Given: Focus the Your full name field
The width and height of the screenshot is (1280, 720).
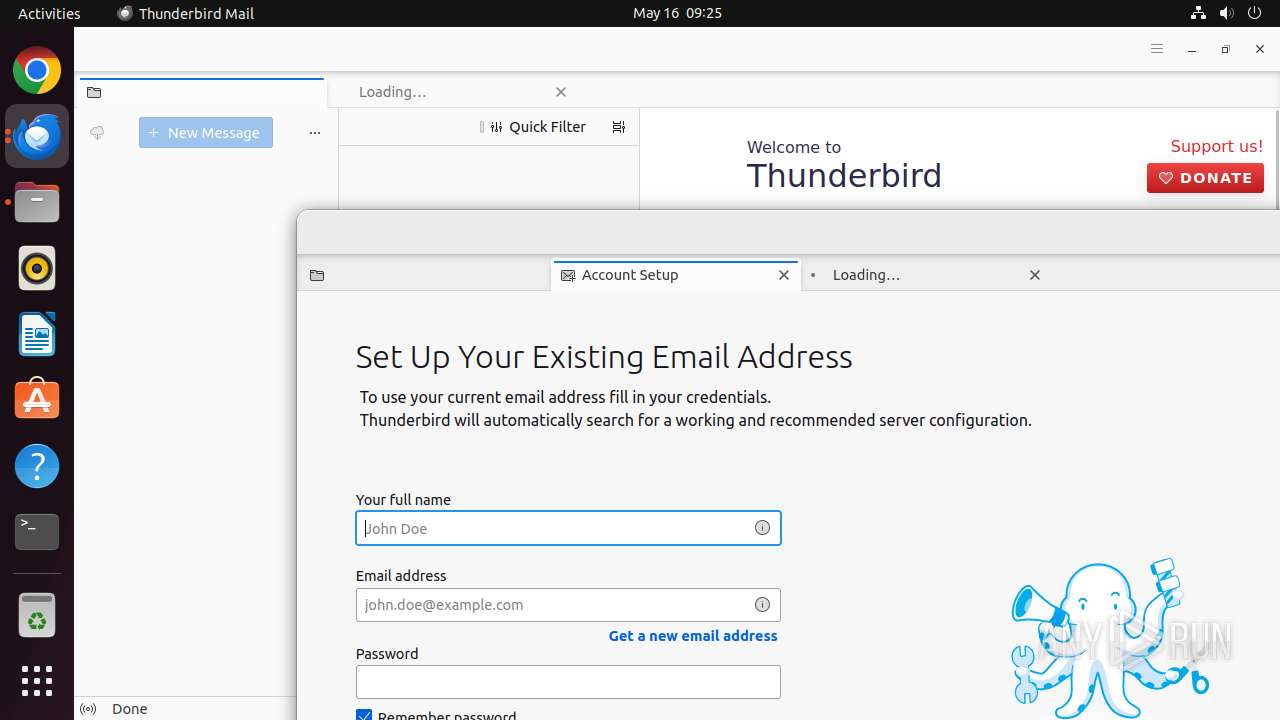Looking at the screenshot, I should click(x=568, y=528).
